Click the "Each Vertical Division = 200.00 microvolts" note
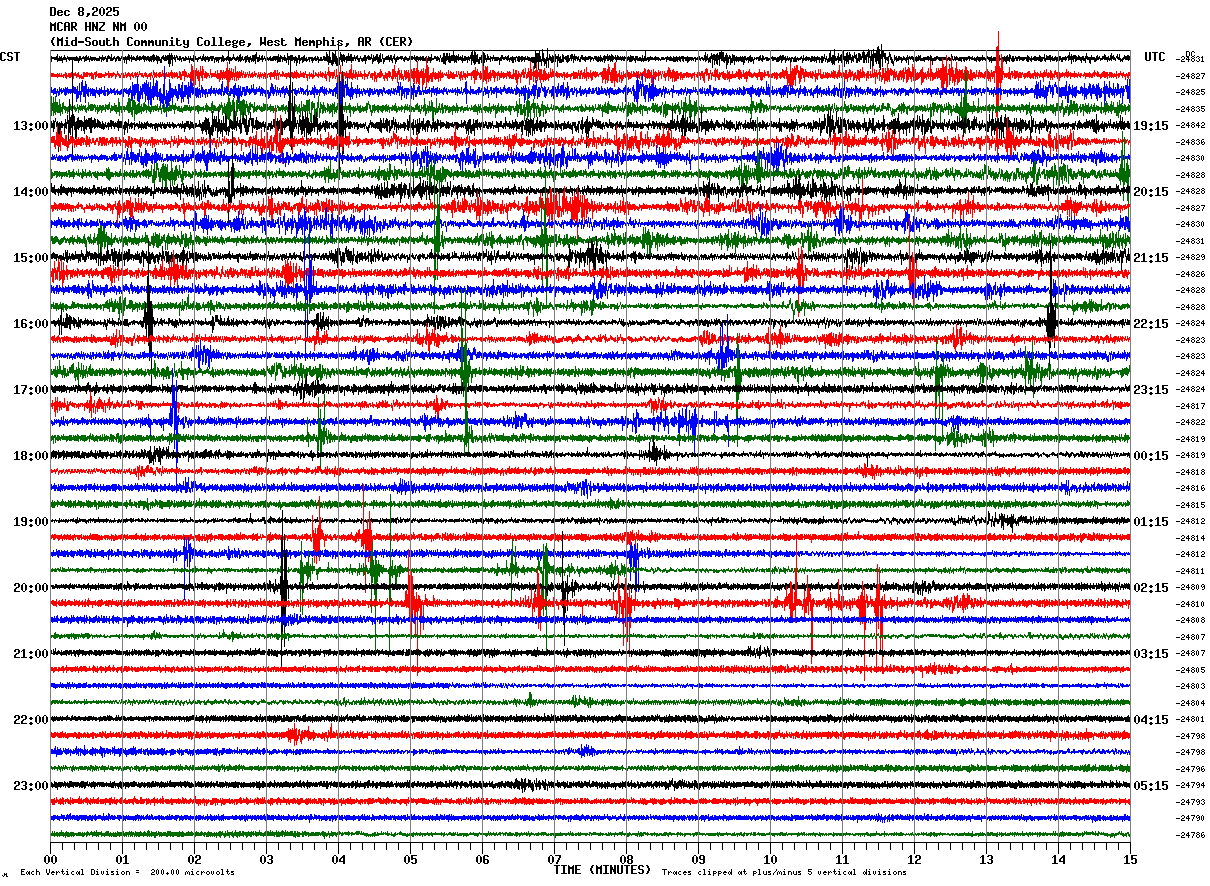 127,873
